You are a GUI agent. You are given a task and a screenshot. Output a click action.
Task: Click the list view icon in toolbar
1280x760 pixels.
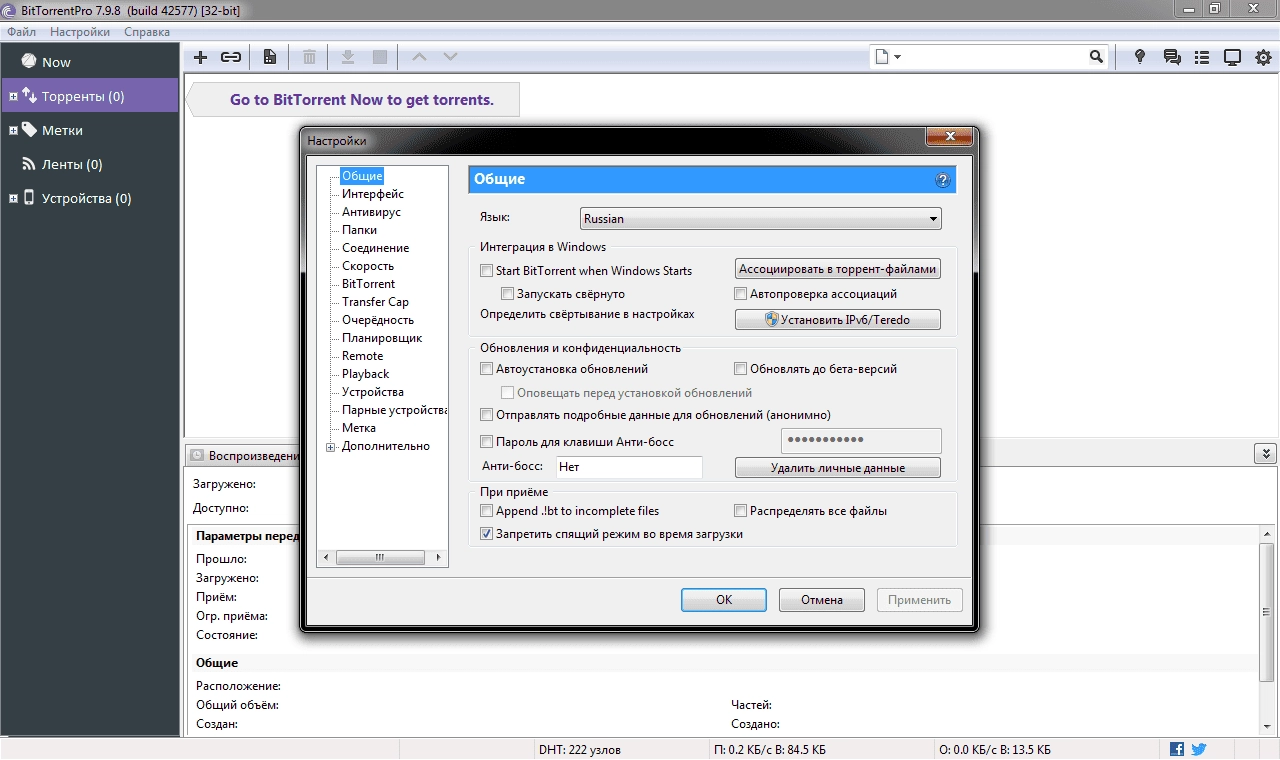[1202, 57]
